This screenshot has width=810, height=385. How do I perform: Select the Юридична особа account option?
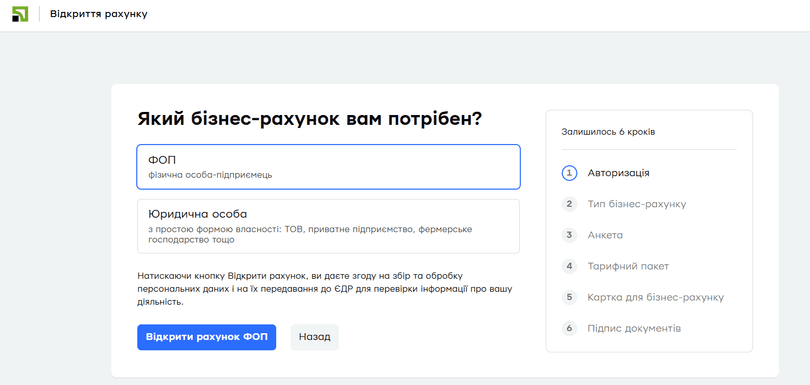pyautogui.click(x=328, y=226)
